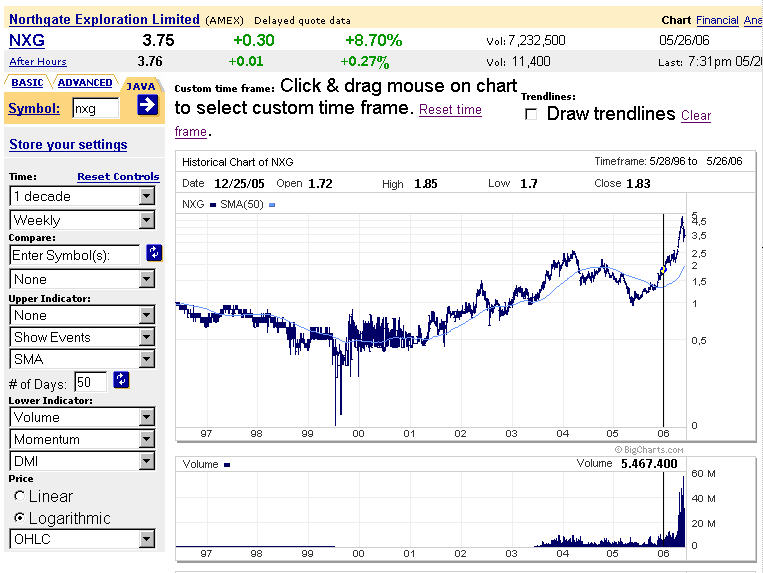Click the Store your settings link

coord(68,144)
